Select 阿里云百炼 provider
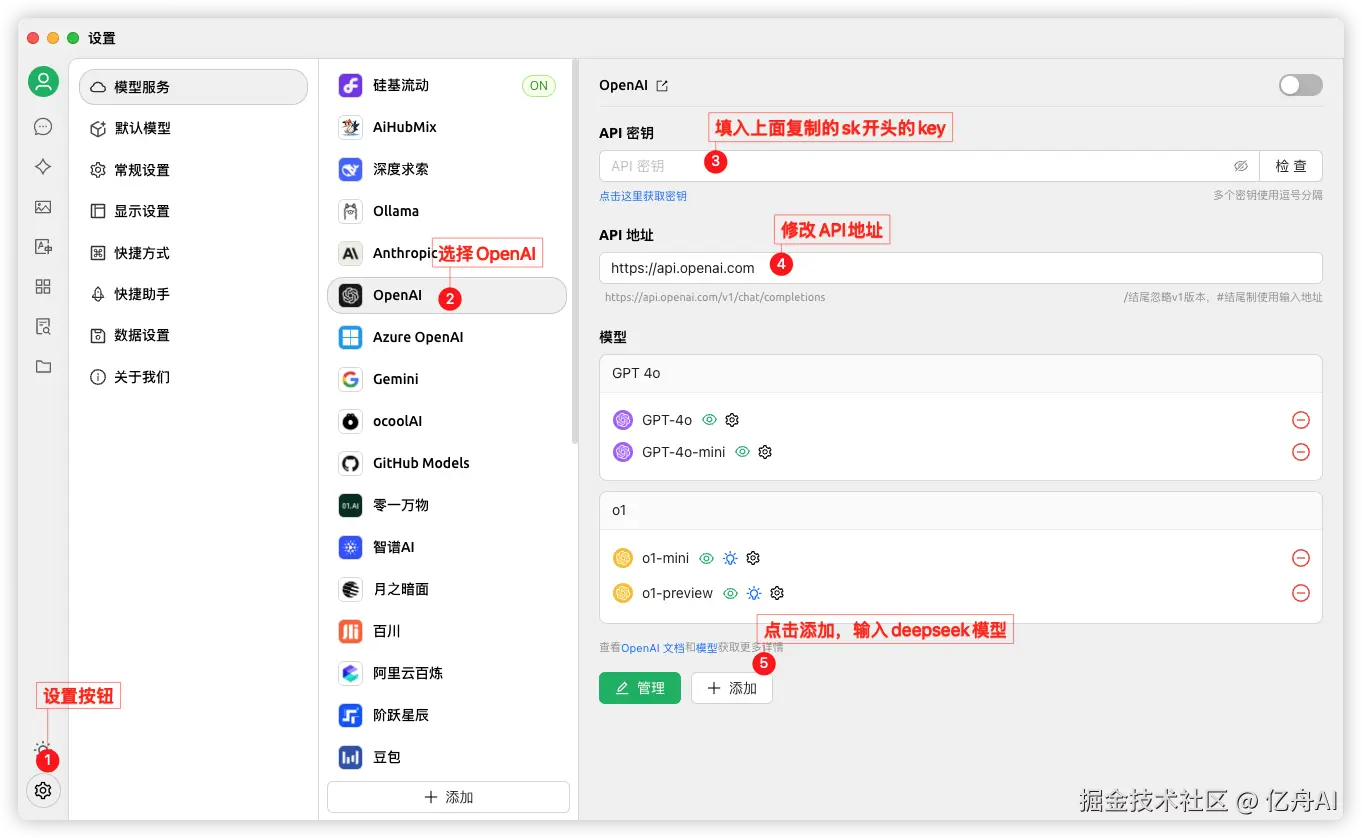Viewport: 1362px width, 838px height. tap(447, 673)
